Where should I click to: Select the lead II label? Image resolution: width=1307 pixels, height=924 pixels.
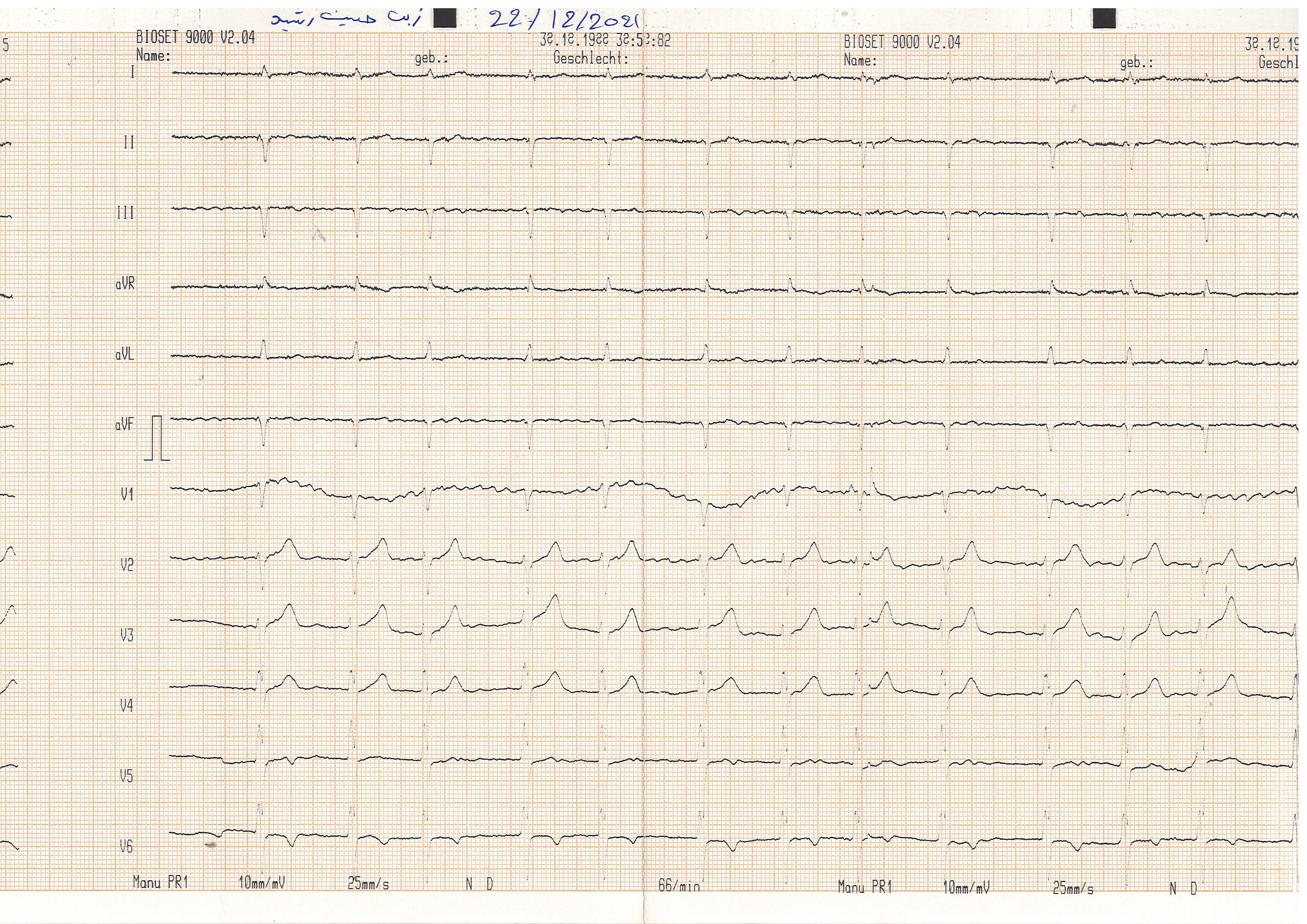pyautogui.click(x=129, y=142)
